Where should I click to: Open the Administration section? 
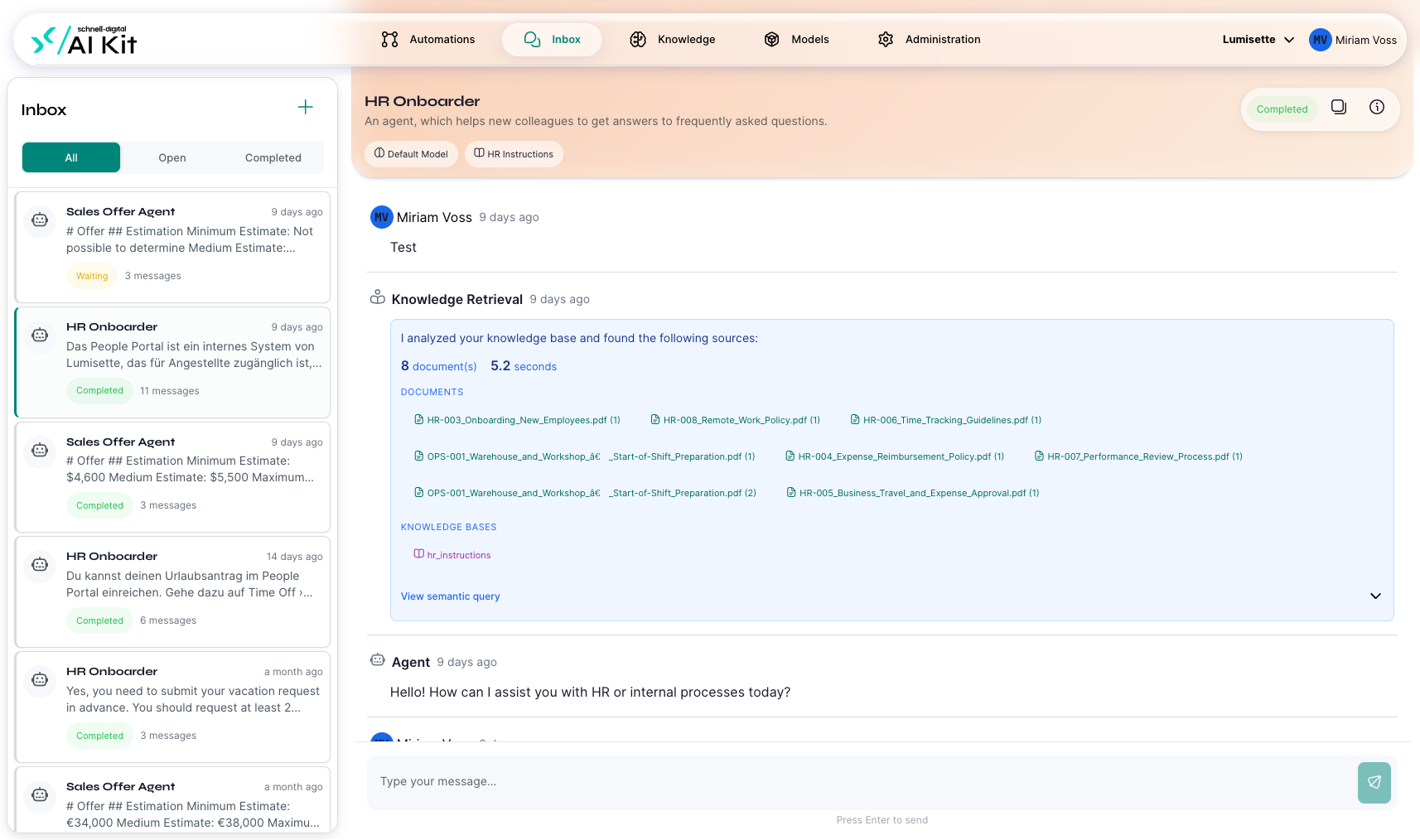(x=929, y=40)
